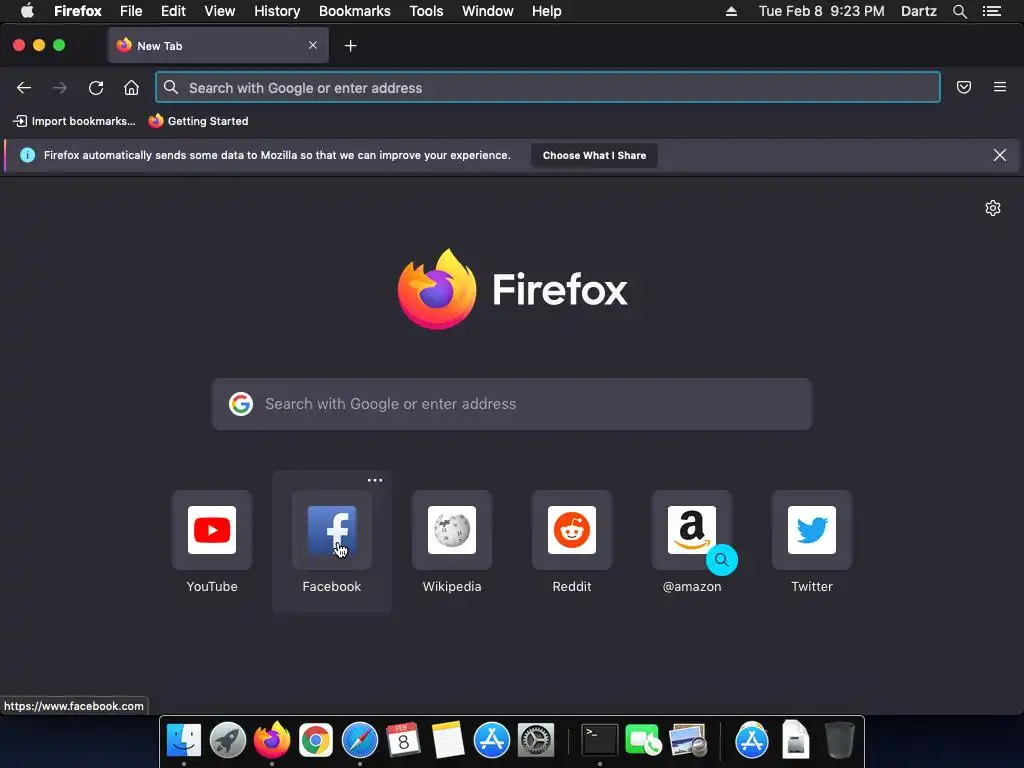Viewport: 1024px width, 768px height.
Task: Dismiss the Mozilla data notification bar
Action: click(x=1000, y=155)
